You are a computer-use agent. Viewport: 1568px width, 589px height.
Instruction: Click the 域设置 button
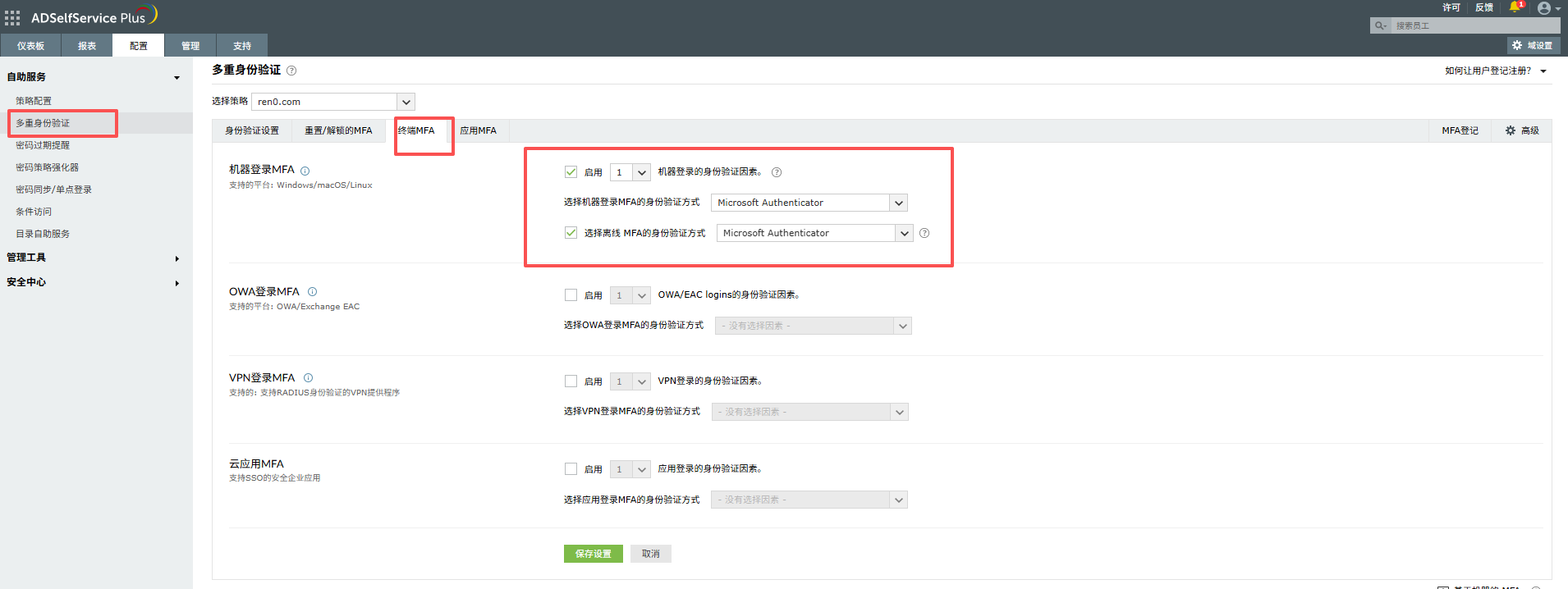(1533, 46)
